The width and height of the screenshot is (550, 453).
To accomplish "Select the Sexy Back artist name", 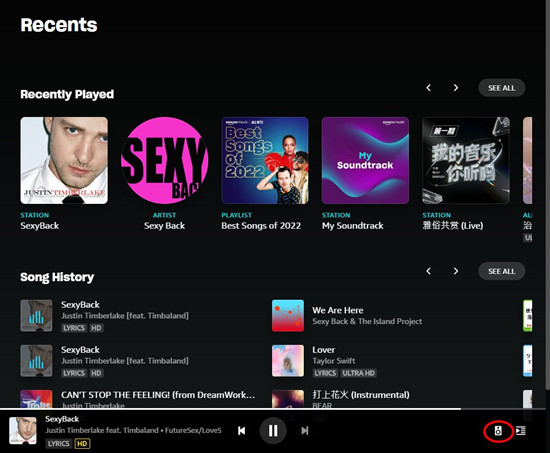I will point(165,226).
